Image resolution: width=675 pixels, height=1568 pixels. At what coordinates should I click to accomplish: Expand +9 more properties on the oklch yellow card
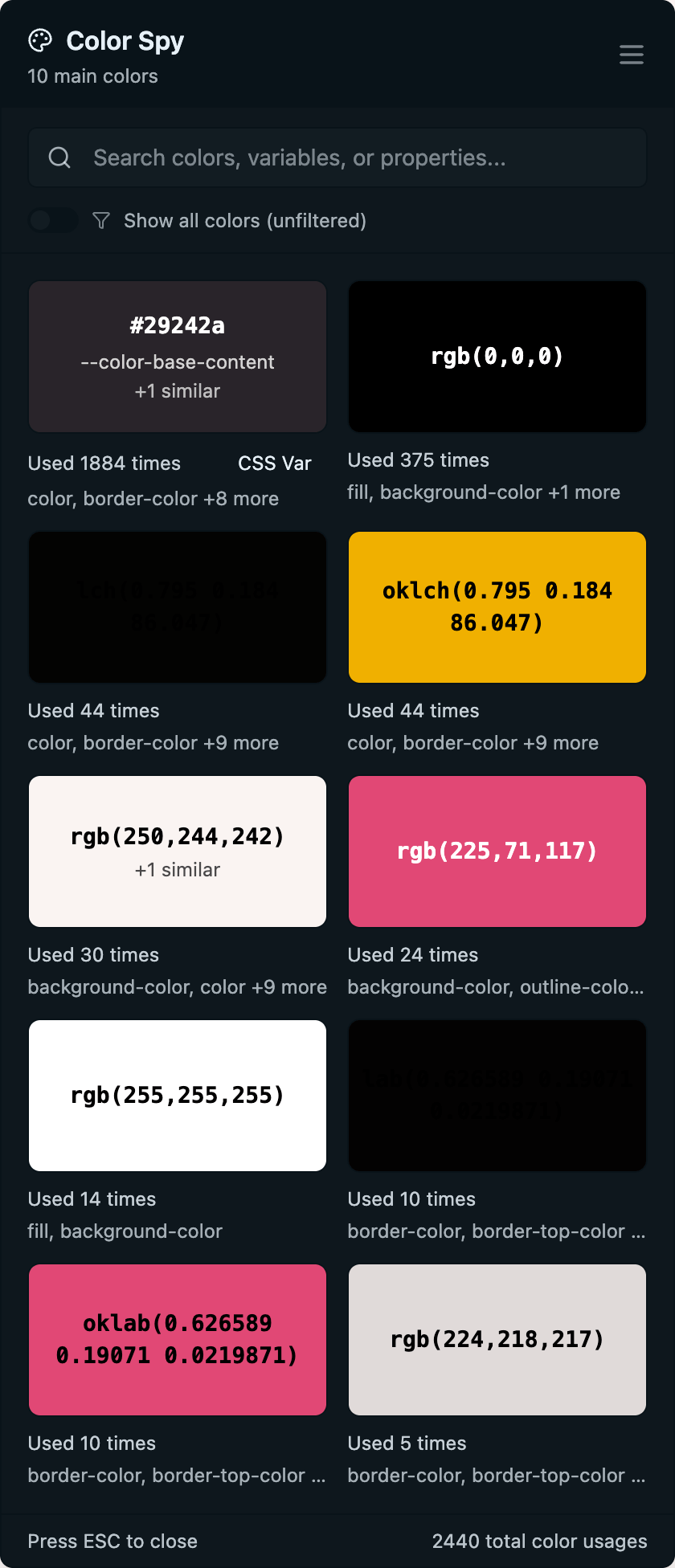[565, 742]
